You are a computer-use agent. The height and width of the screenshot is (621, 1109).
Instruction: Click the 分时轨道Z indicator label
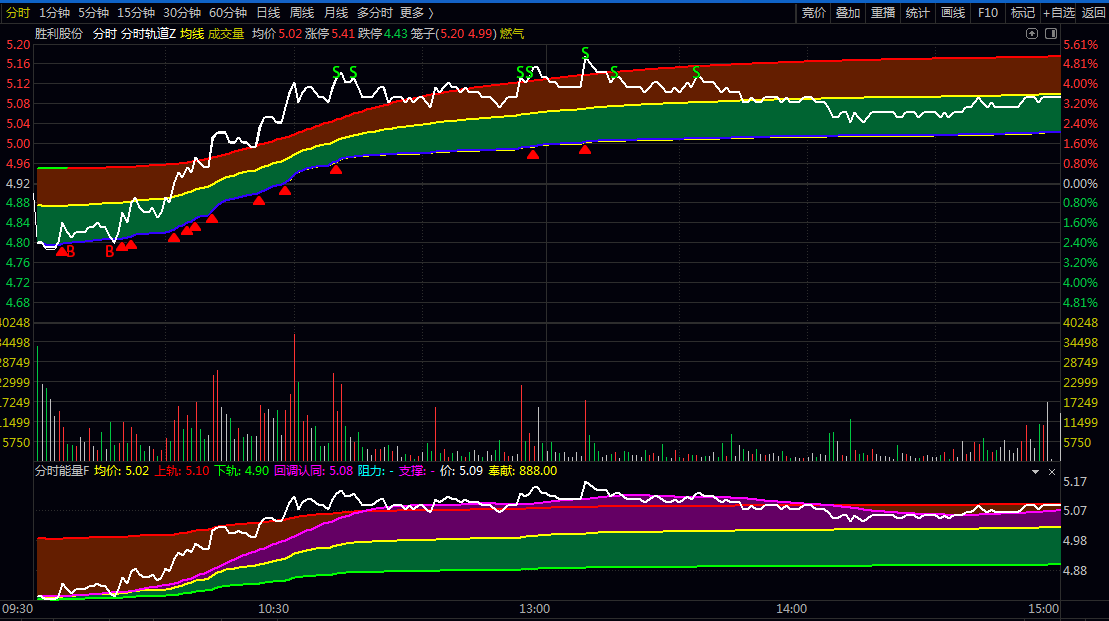(x=149, y=34)
